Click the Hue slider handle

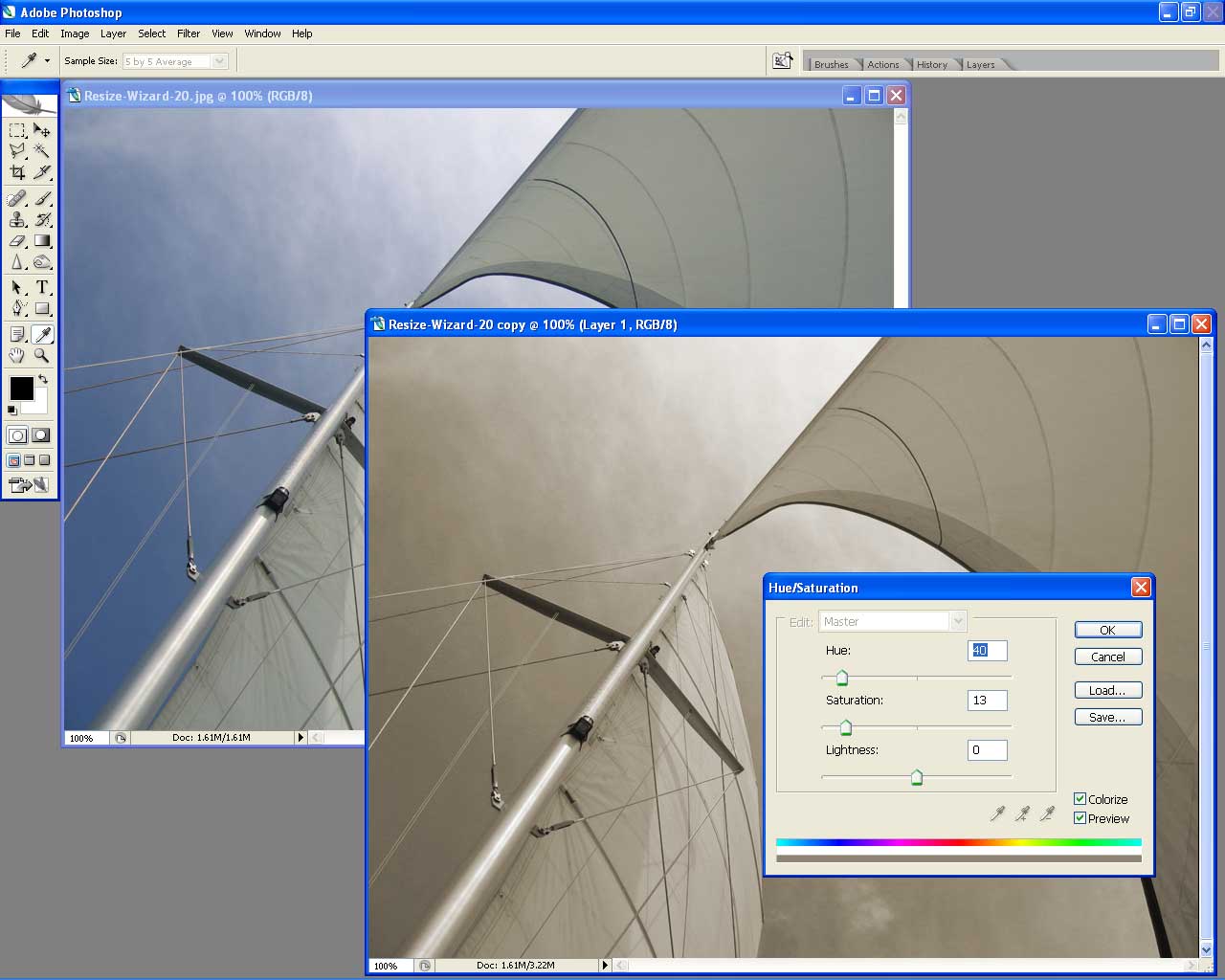click(x=842, y=679)
